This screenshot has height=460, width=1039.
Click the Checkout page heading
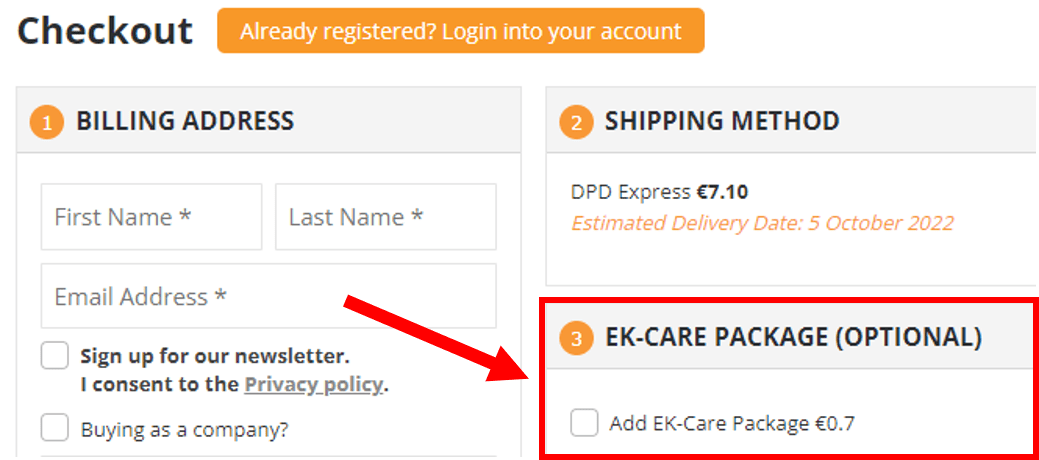(105, 30)
